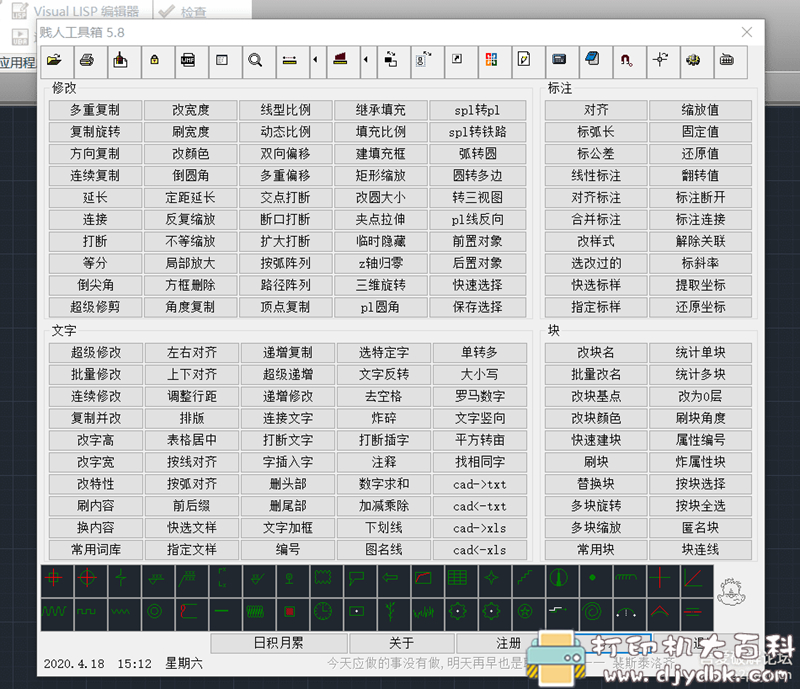The image size is (800, 689).
Task: Click the 数字求和 button
Action: (384, 484)
